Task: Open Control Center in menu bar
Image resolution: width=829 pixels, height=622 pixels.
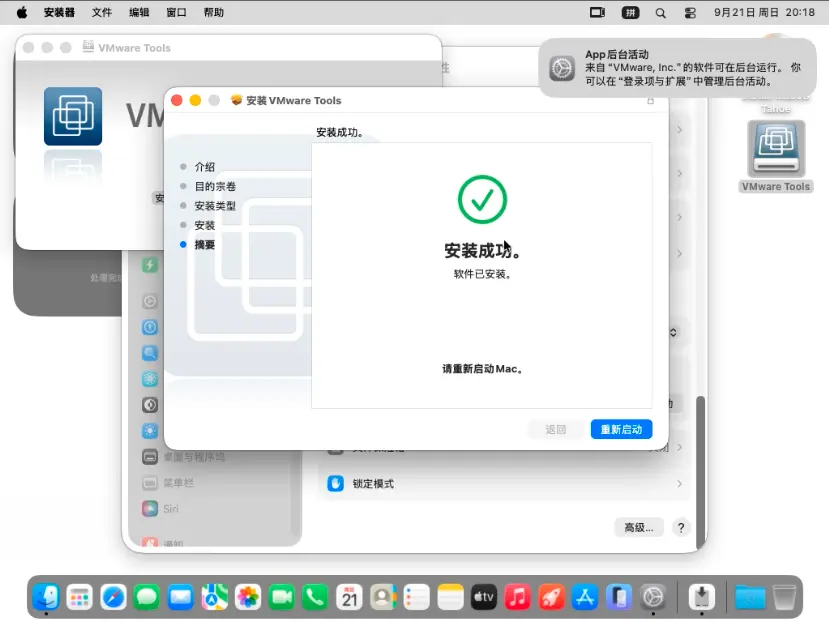Action: click(x=690, y=13)
